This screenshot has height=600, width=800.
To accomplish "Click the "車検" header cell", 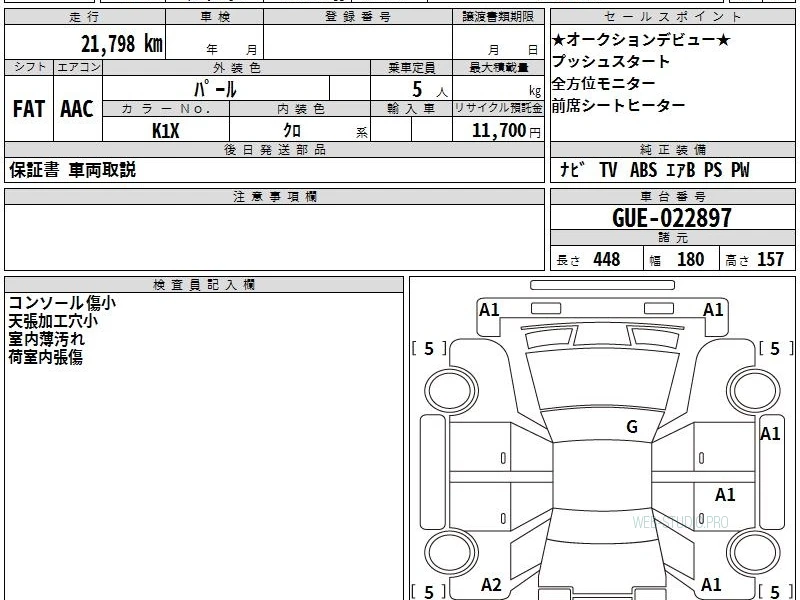I will click(x=215, y=17).
